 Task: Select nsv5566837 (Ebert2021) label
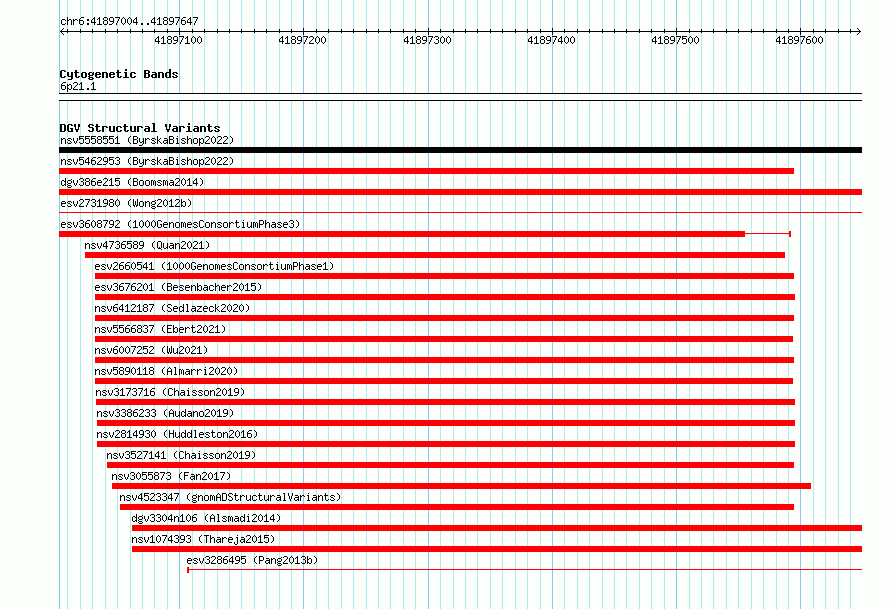pos(160,329)
